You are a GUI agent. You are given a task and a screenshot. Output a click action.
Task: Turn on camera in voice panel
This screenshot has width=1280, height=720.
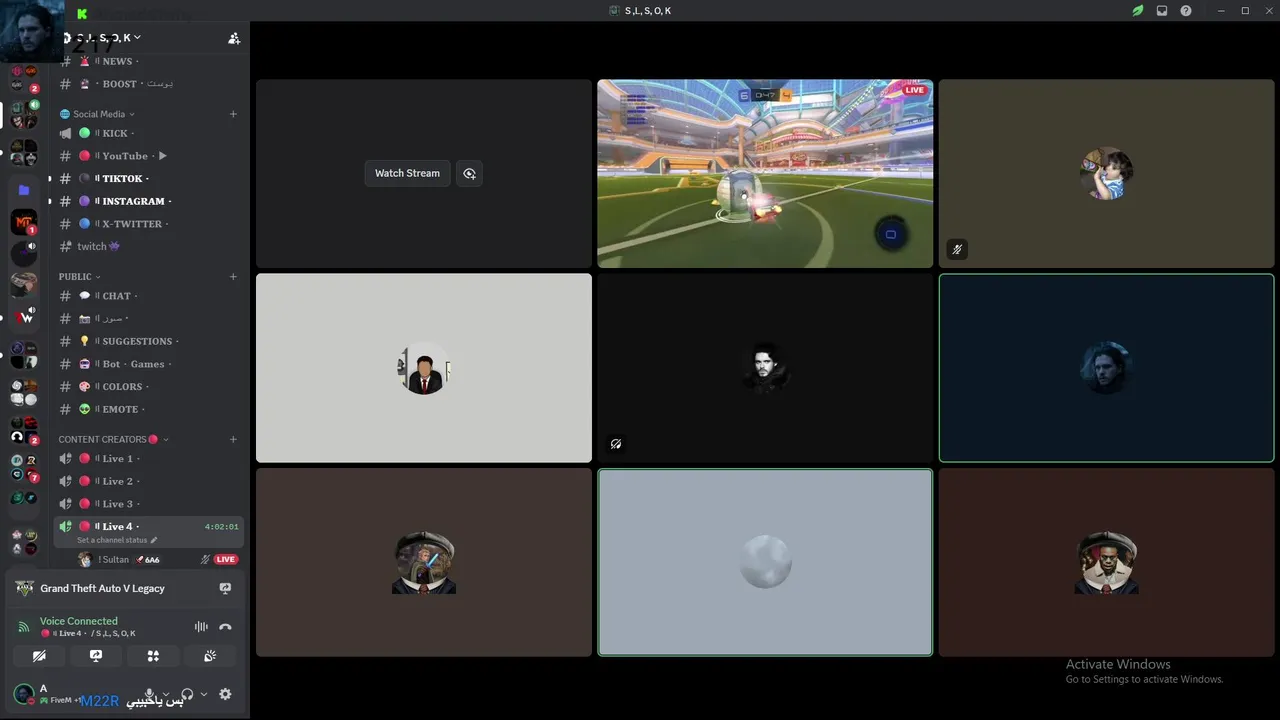point(39,656)
